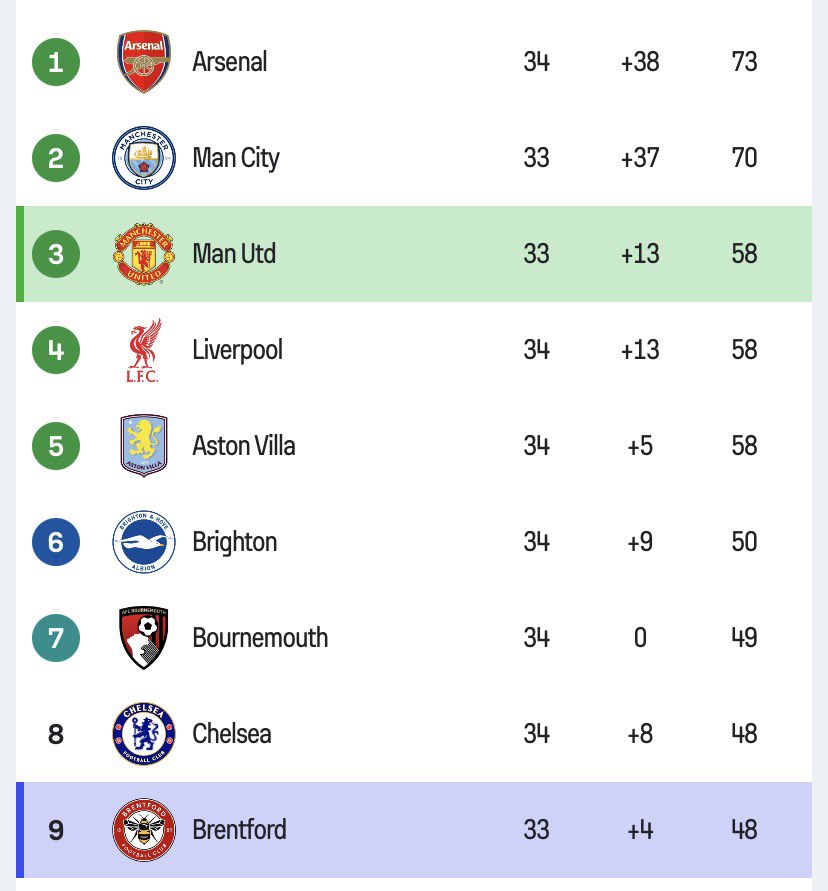Click the Chelsea club crest
Viewport: 828px width, 891px height.
[x=144, y=734]
